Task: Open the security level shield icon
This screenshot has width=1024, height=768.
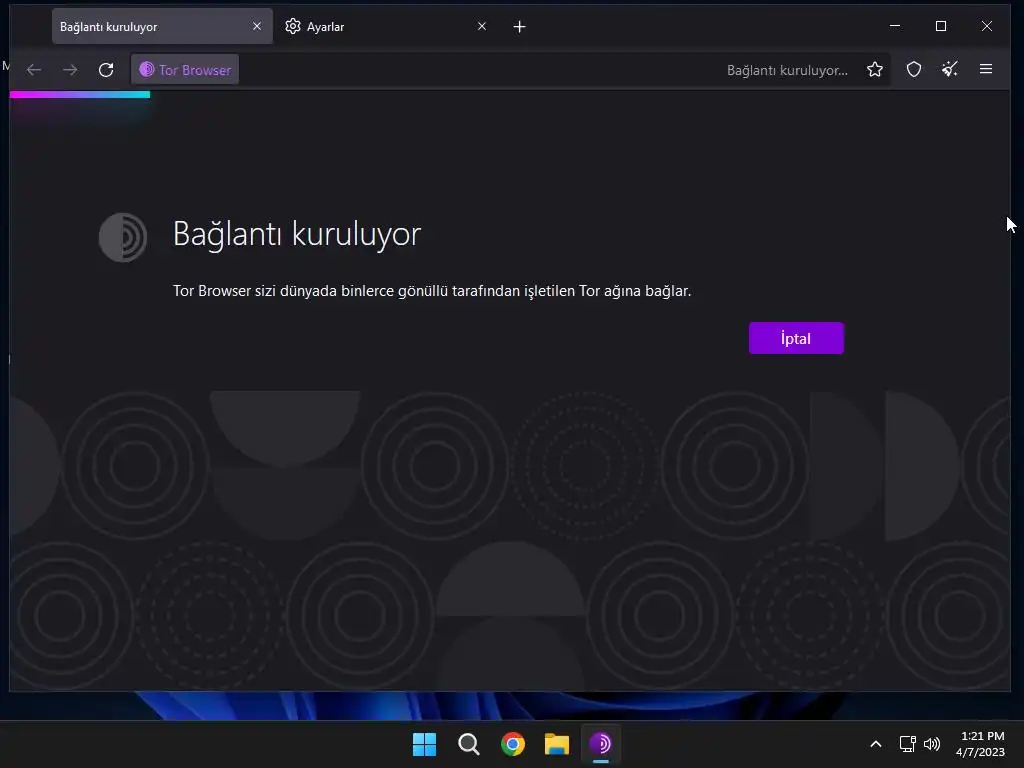Action: click(x=914, y=69)
